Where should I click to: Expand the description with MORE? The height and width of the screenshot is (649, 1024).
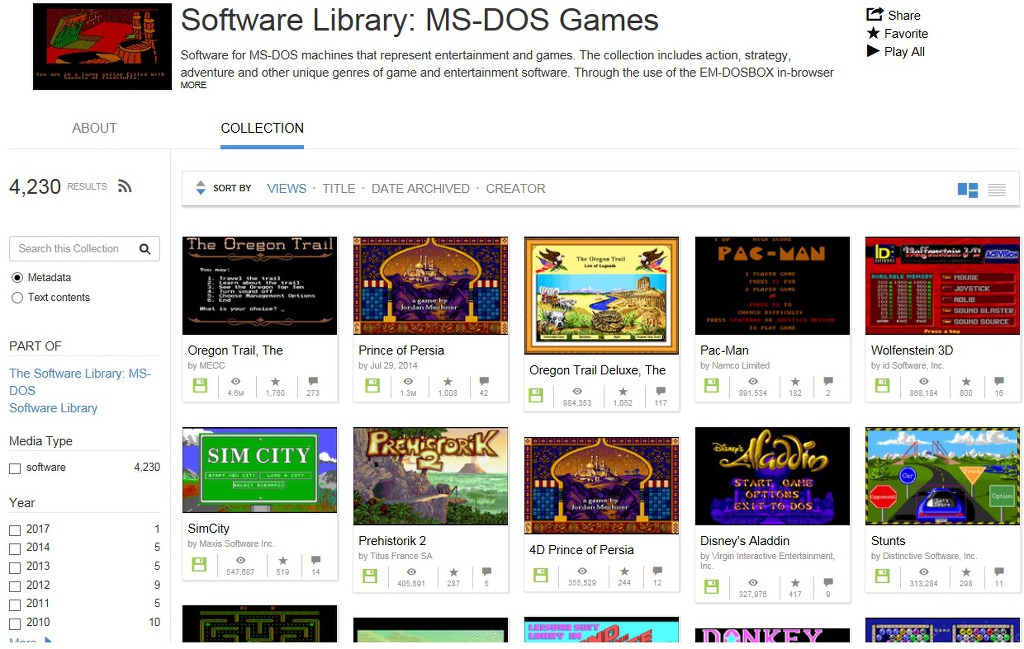point(193,86)
